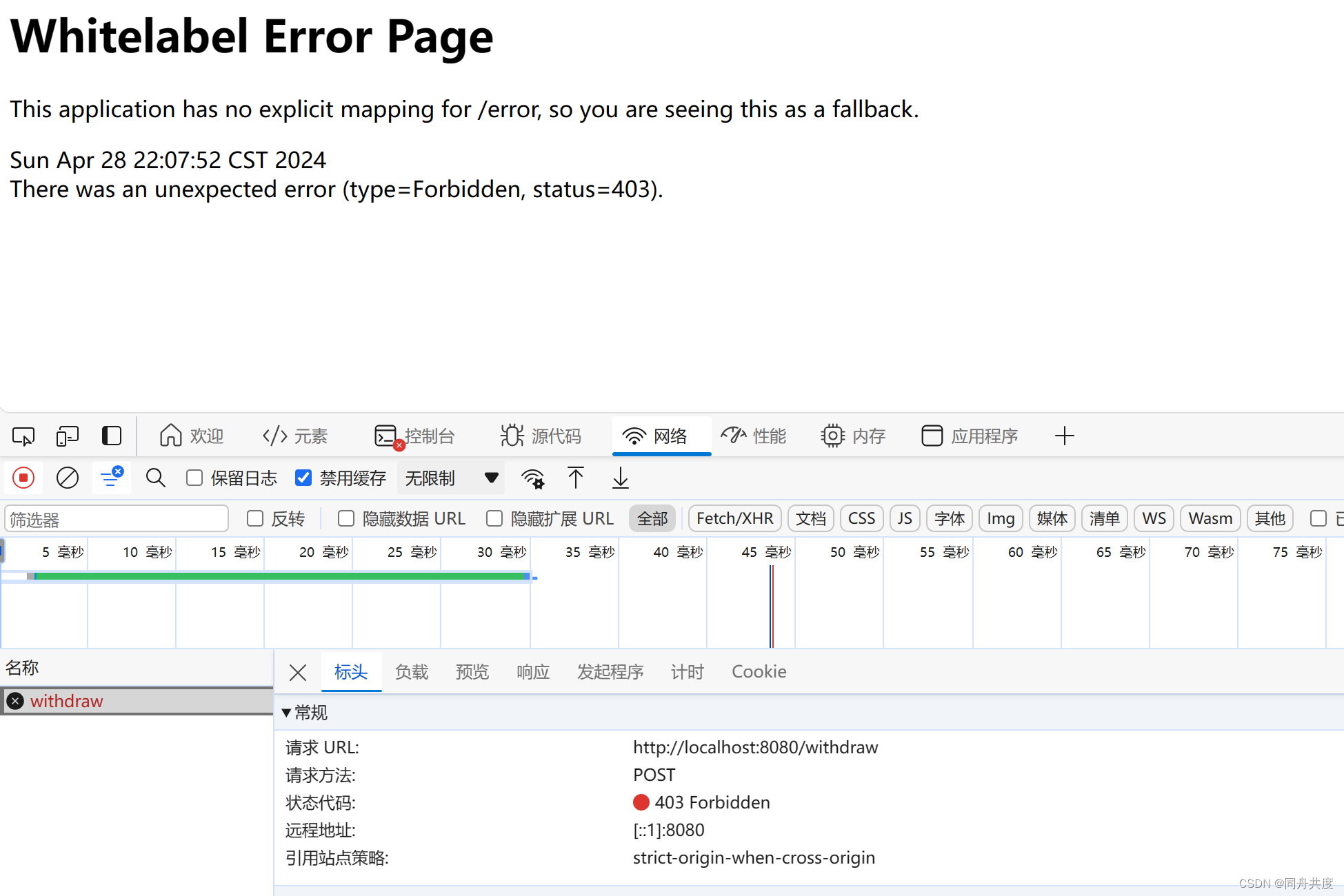Open network search magnifier icon
The image size is (1344, 896).
156,478
